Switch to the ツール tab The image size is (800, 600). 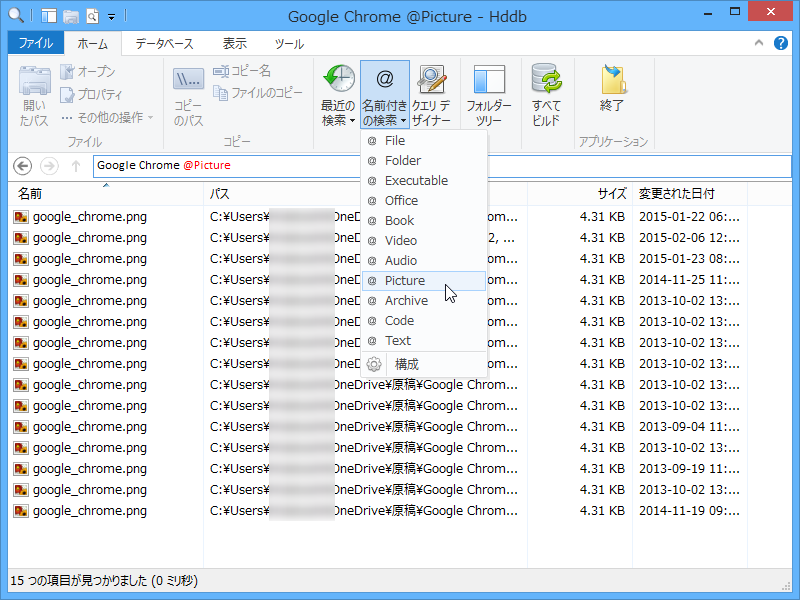(289, 44)
